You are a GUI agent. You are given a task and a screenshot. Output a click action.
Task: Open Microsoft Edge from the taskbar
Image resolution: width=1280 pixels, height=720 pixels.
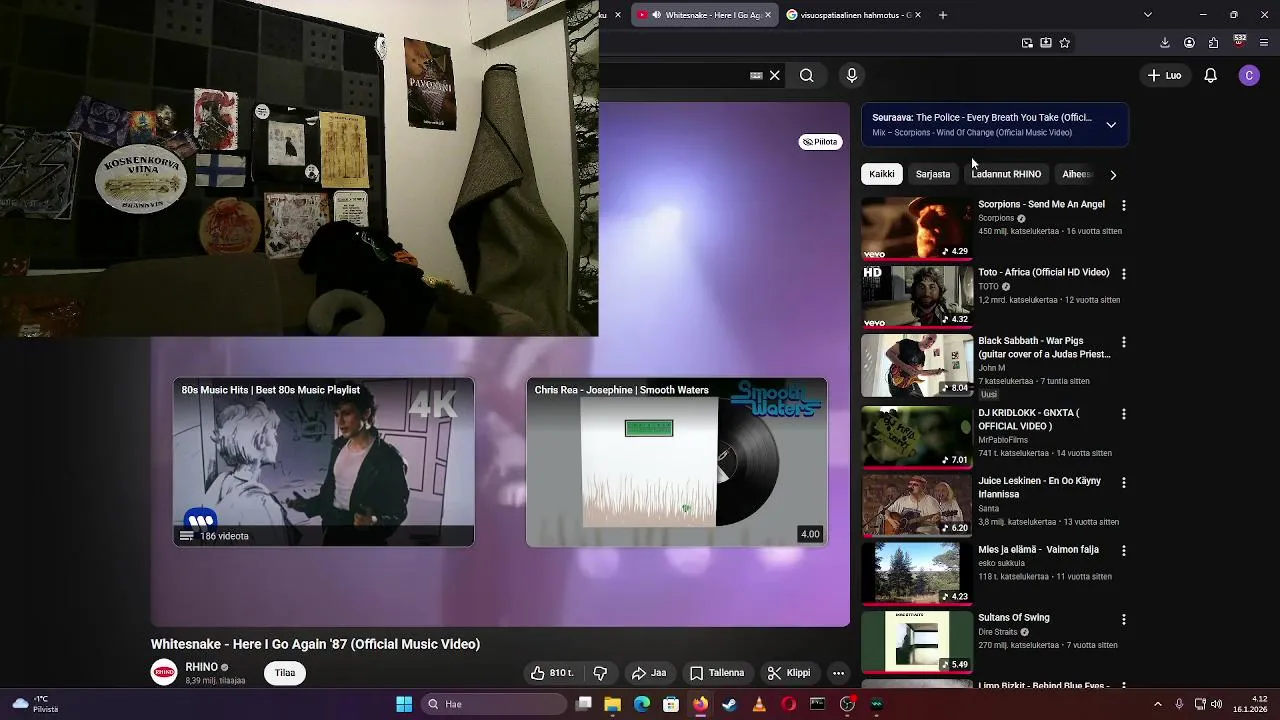642,704
